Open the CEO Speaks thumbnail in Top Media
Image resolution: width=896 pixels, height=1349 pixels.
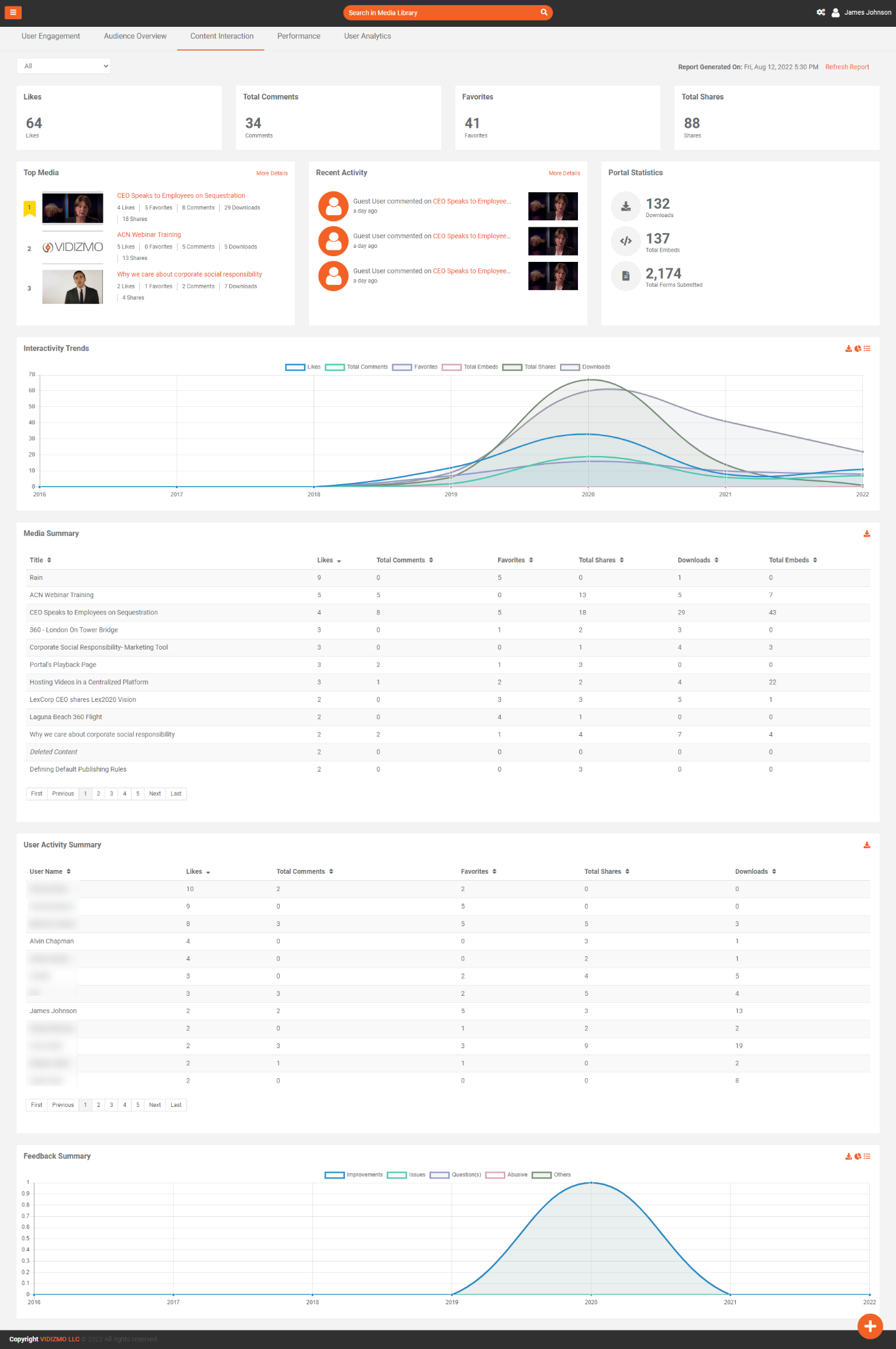[x=73, y=208]
